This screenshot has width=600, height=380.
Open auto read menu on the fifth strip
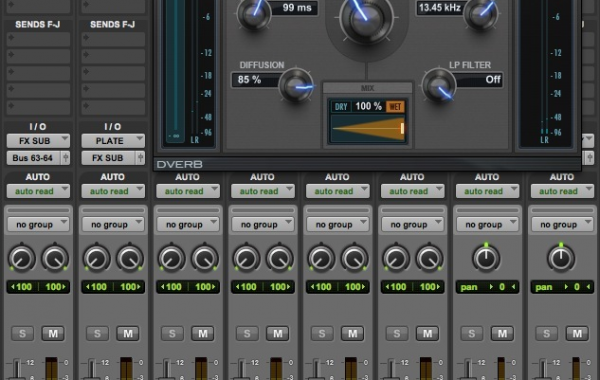338,191
